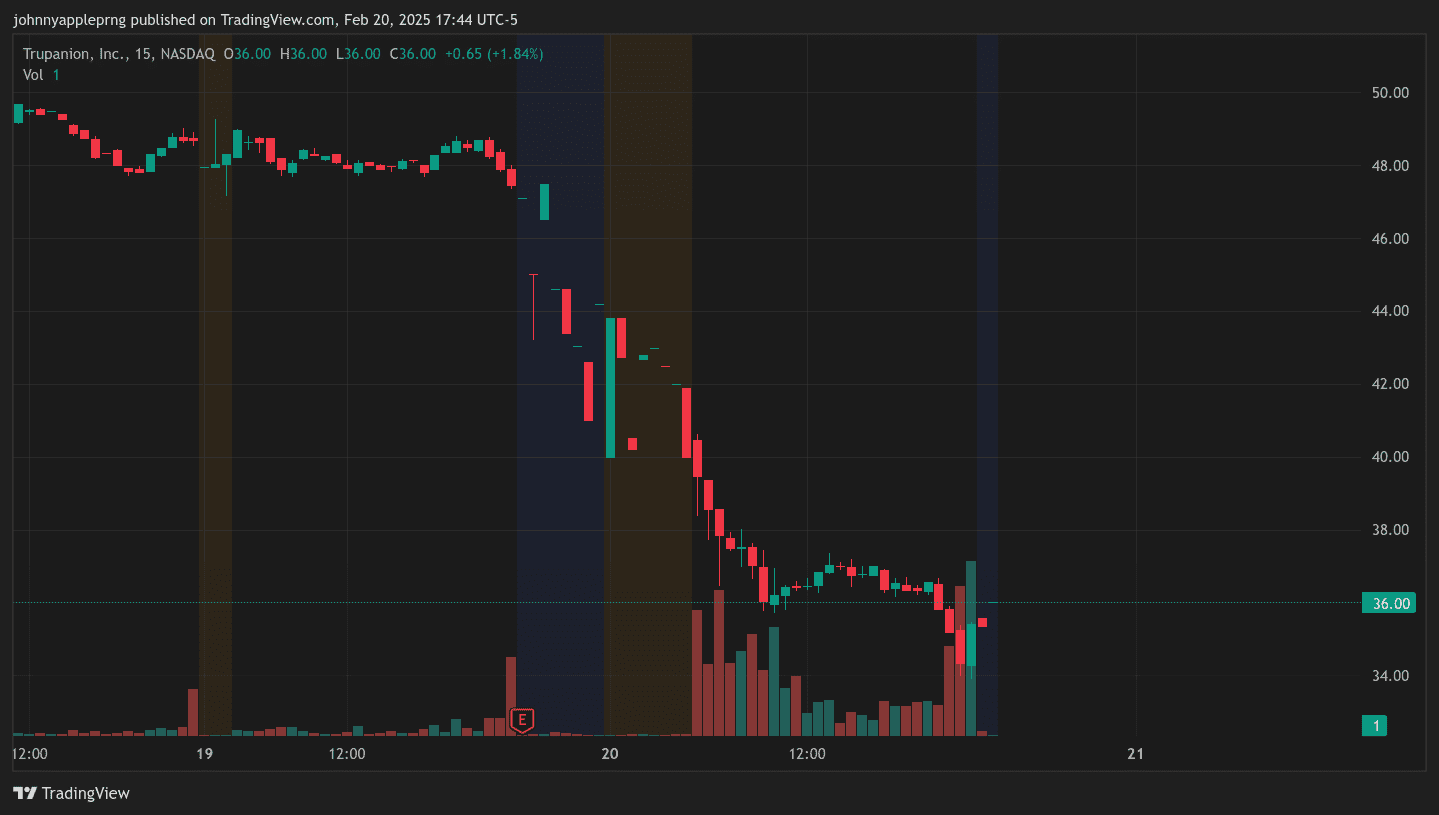1439x815 pixels.
Task: Click the 44.00 price axis label
Action: 1391,311
